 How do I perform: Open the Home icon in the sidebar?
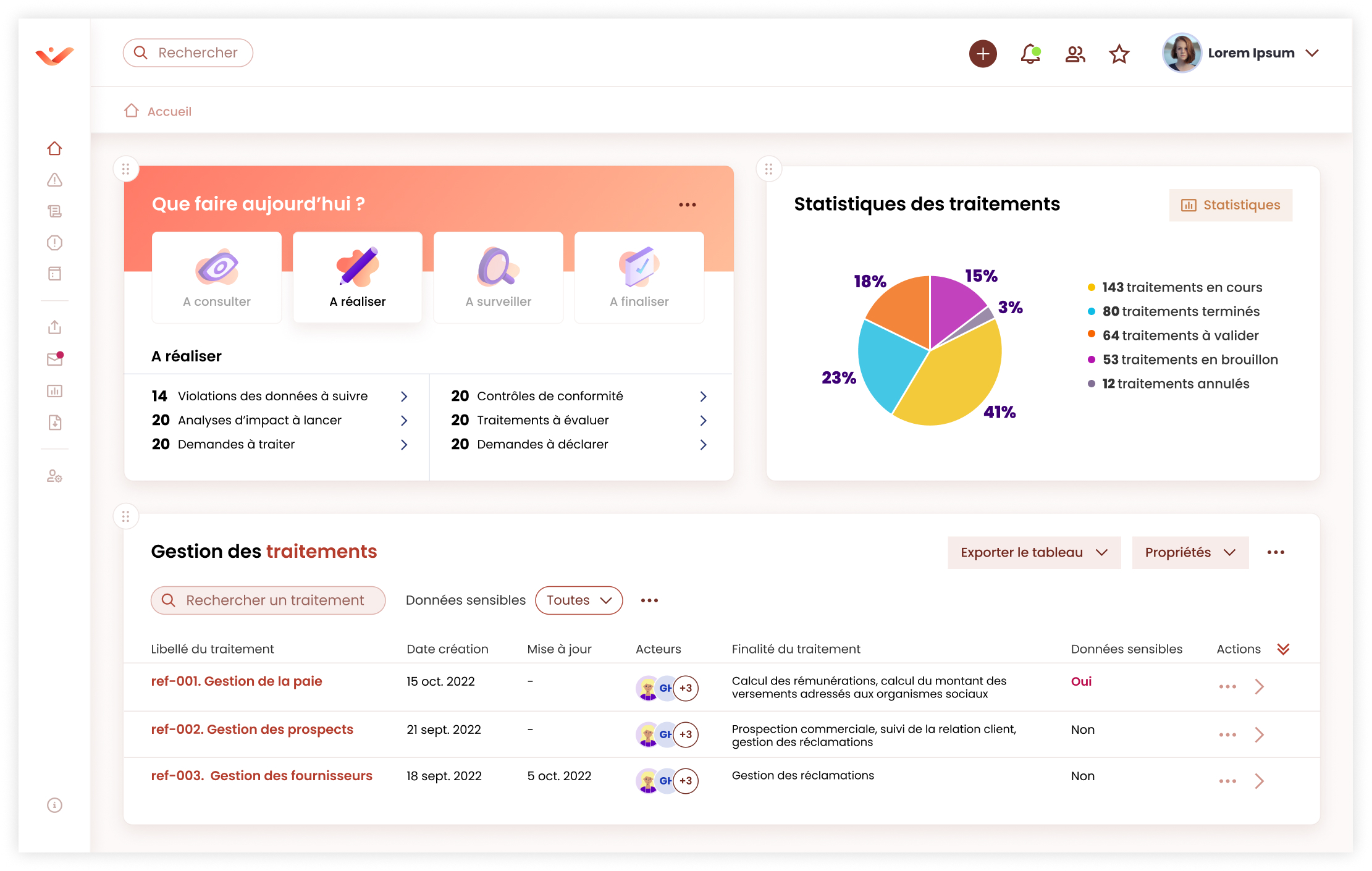coord(54,148)
